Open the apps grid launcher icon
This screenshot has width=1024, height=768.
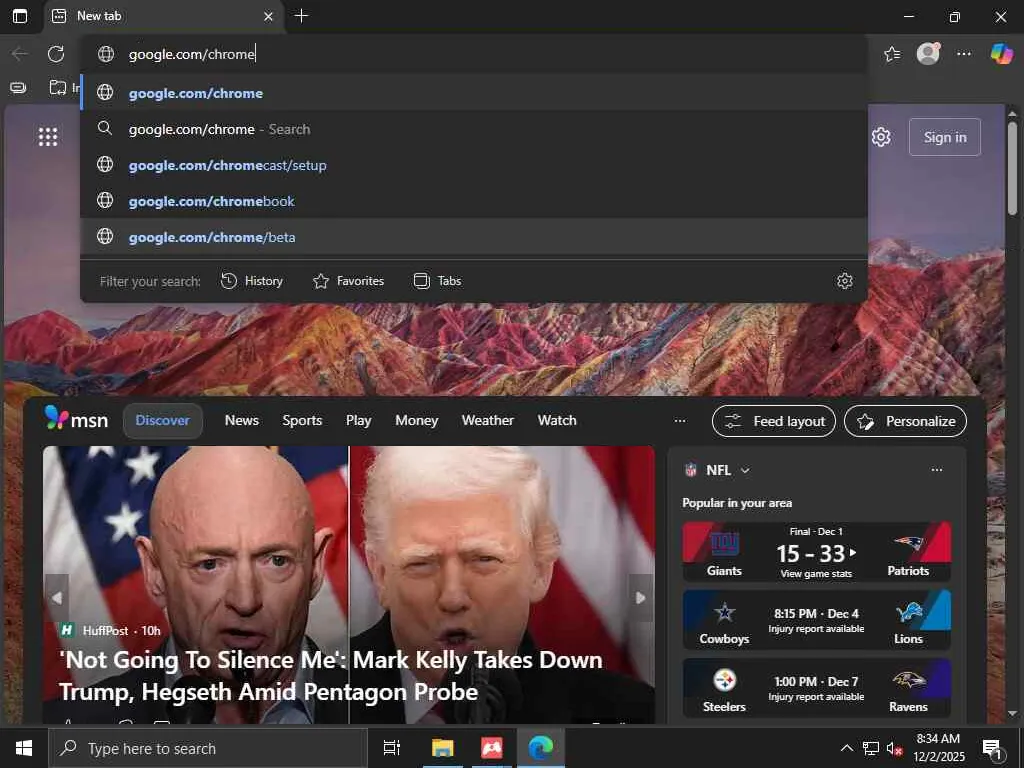tap(48, 136)
